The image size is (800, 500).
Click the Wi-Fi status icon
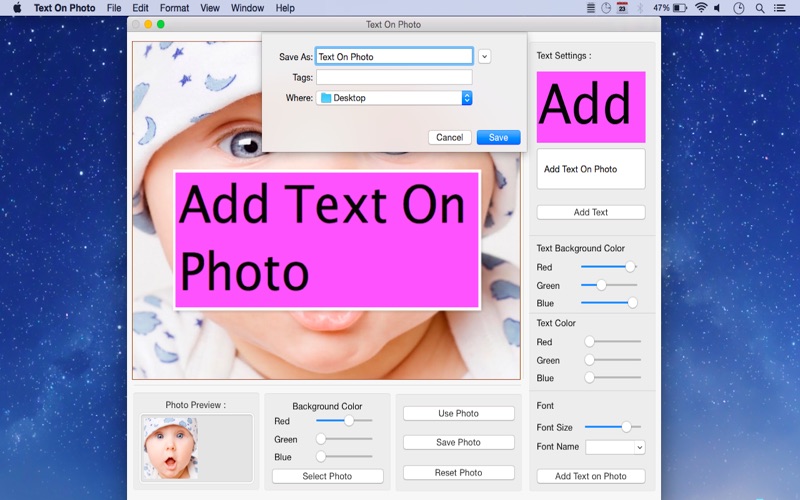[702, 8]
